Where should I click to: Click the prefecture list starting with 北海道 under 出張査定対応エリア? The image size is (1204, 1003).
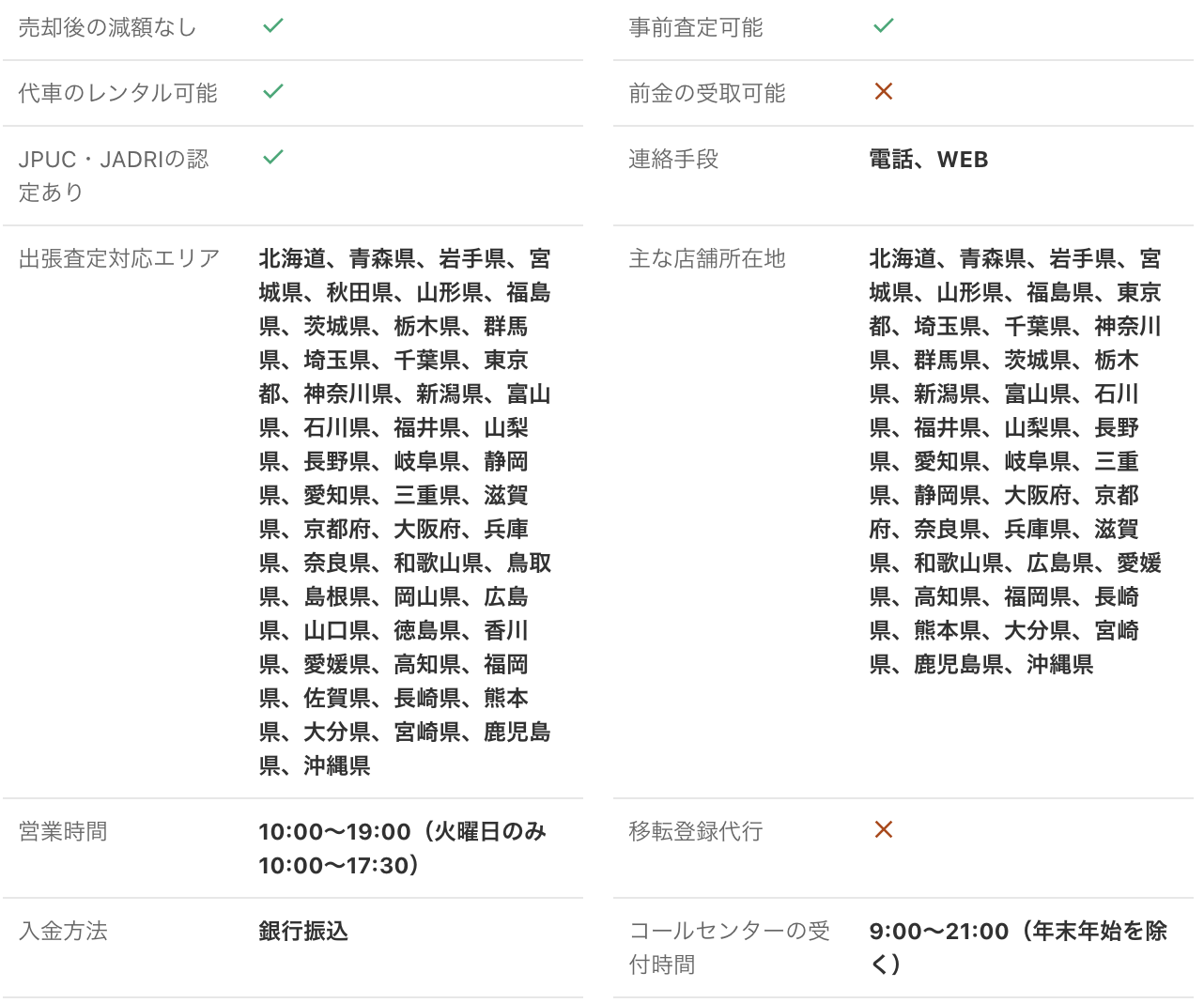(x=405, y=513)
